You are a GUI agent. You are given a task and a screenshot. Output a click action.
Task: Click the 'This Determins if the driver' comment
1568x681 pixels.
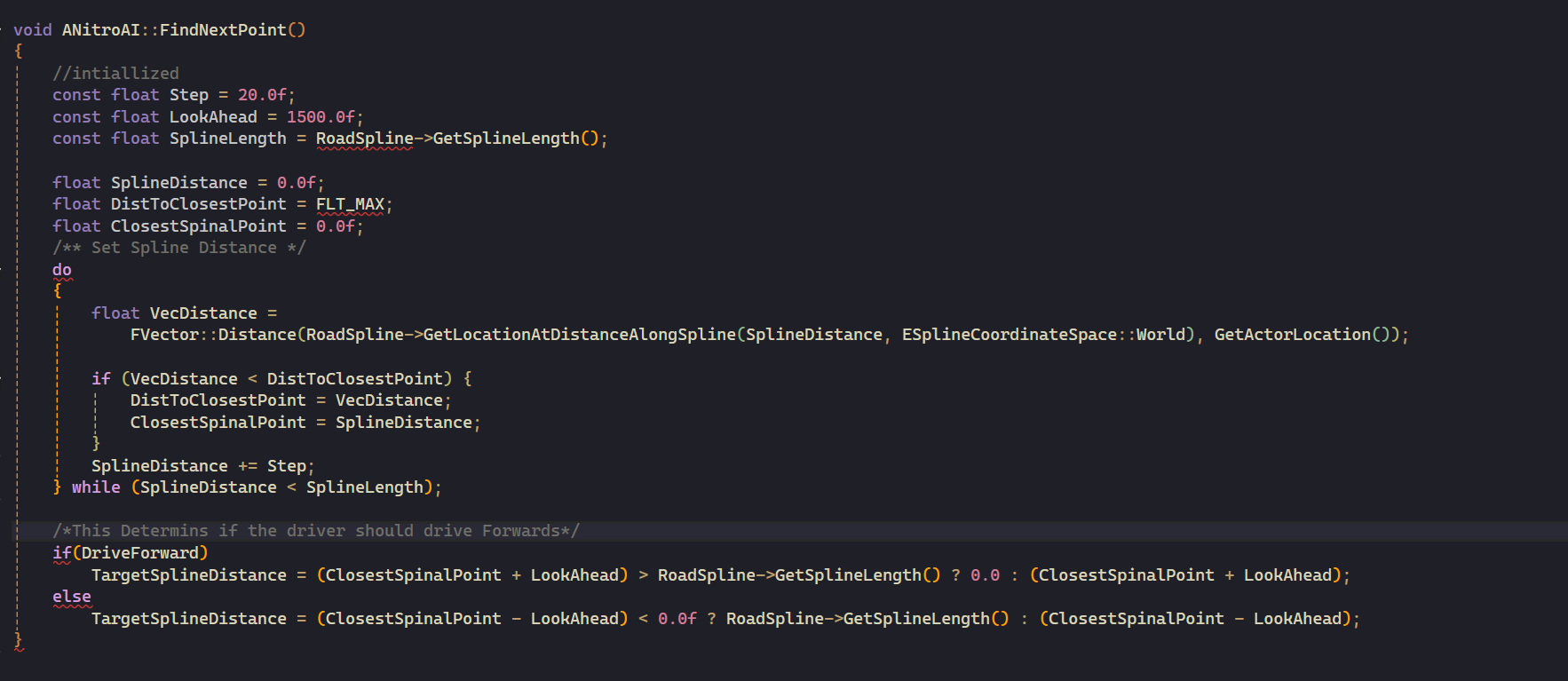click(316, 531)
